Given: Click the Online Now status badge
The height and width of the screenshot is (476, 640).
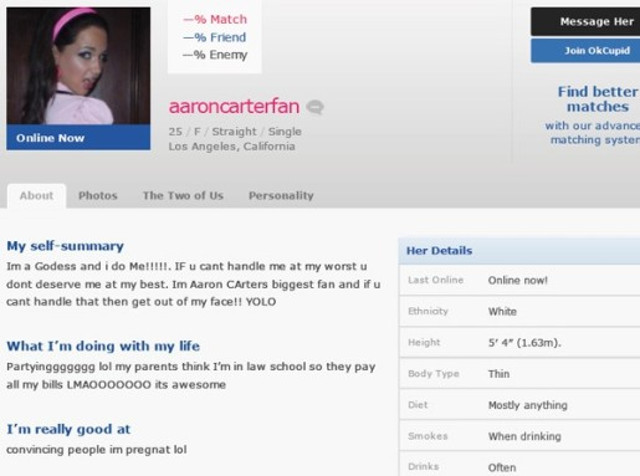Looking at the screenshot, I should pyautogui.click(x=50, y=138).
